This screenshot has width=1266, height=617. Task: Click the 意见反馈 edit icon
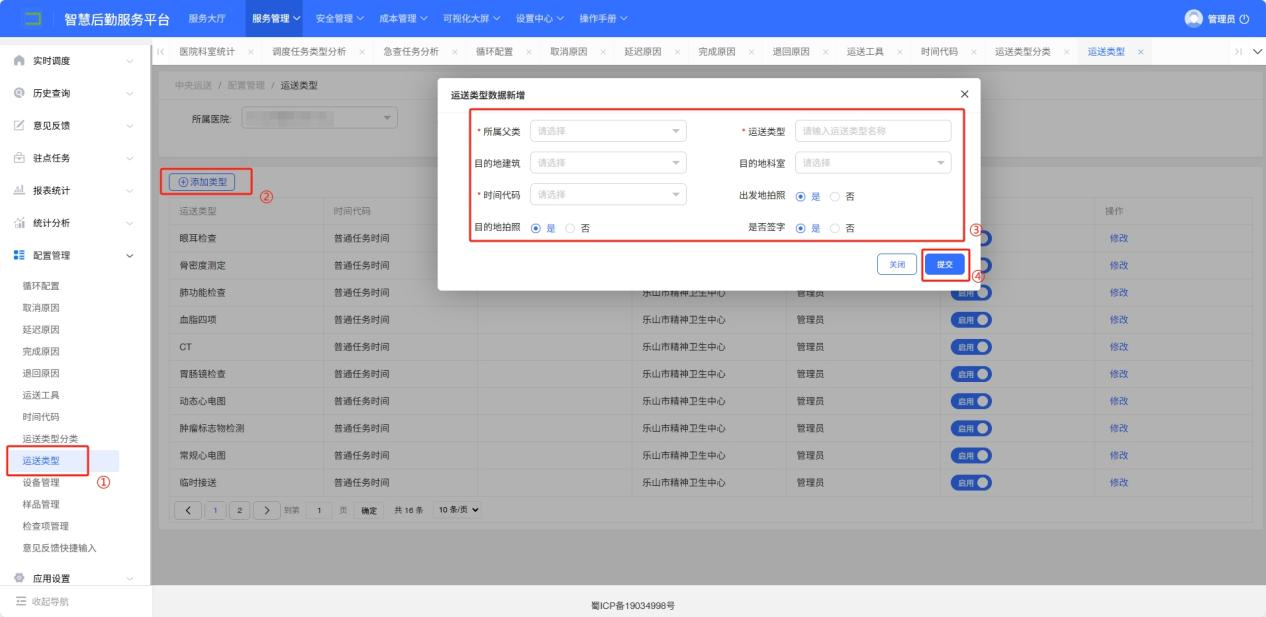point(18,125)
